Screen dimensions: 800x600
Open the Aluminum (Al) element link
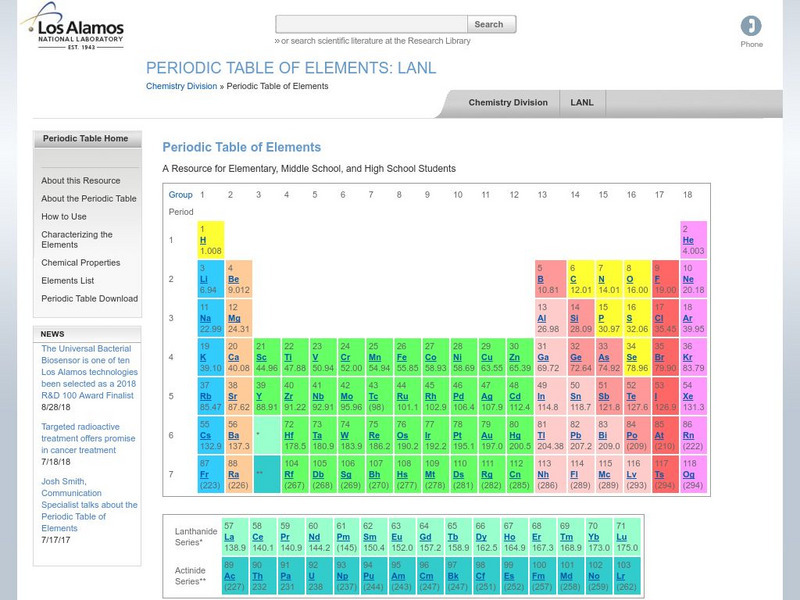coord(541,318)
